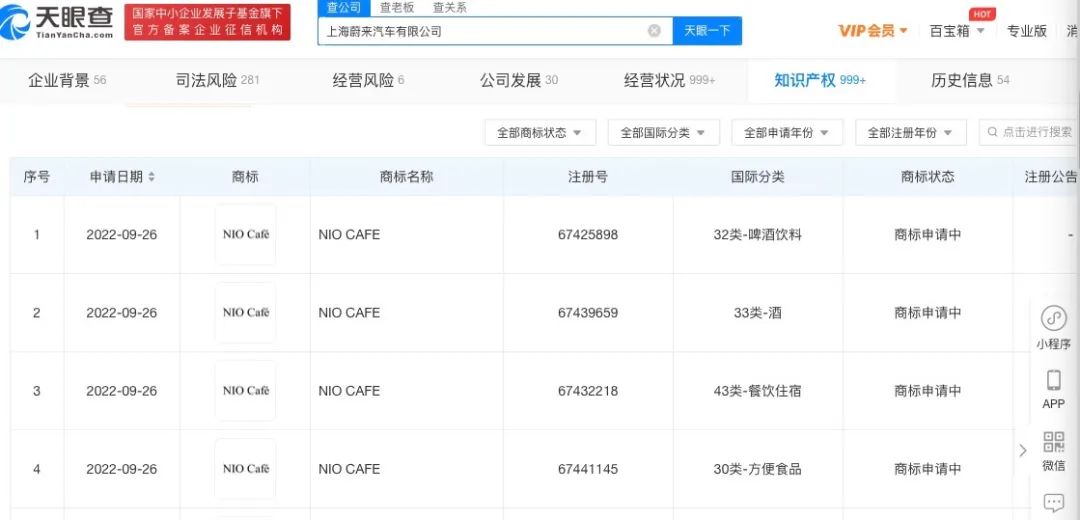The image size is (1080, 520).
Task: Switch to the 查老板 search tab
Action: [397, 8]
